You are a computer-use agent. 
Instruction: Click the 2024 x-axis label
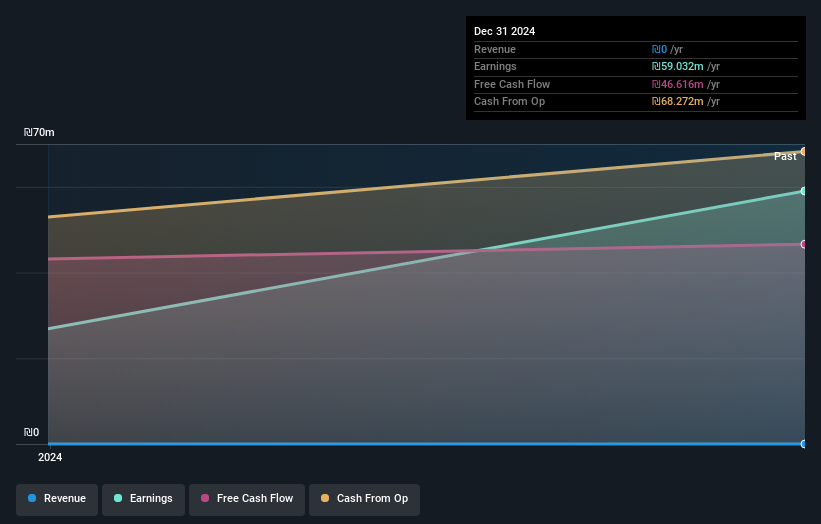point(50,458)
